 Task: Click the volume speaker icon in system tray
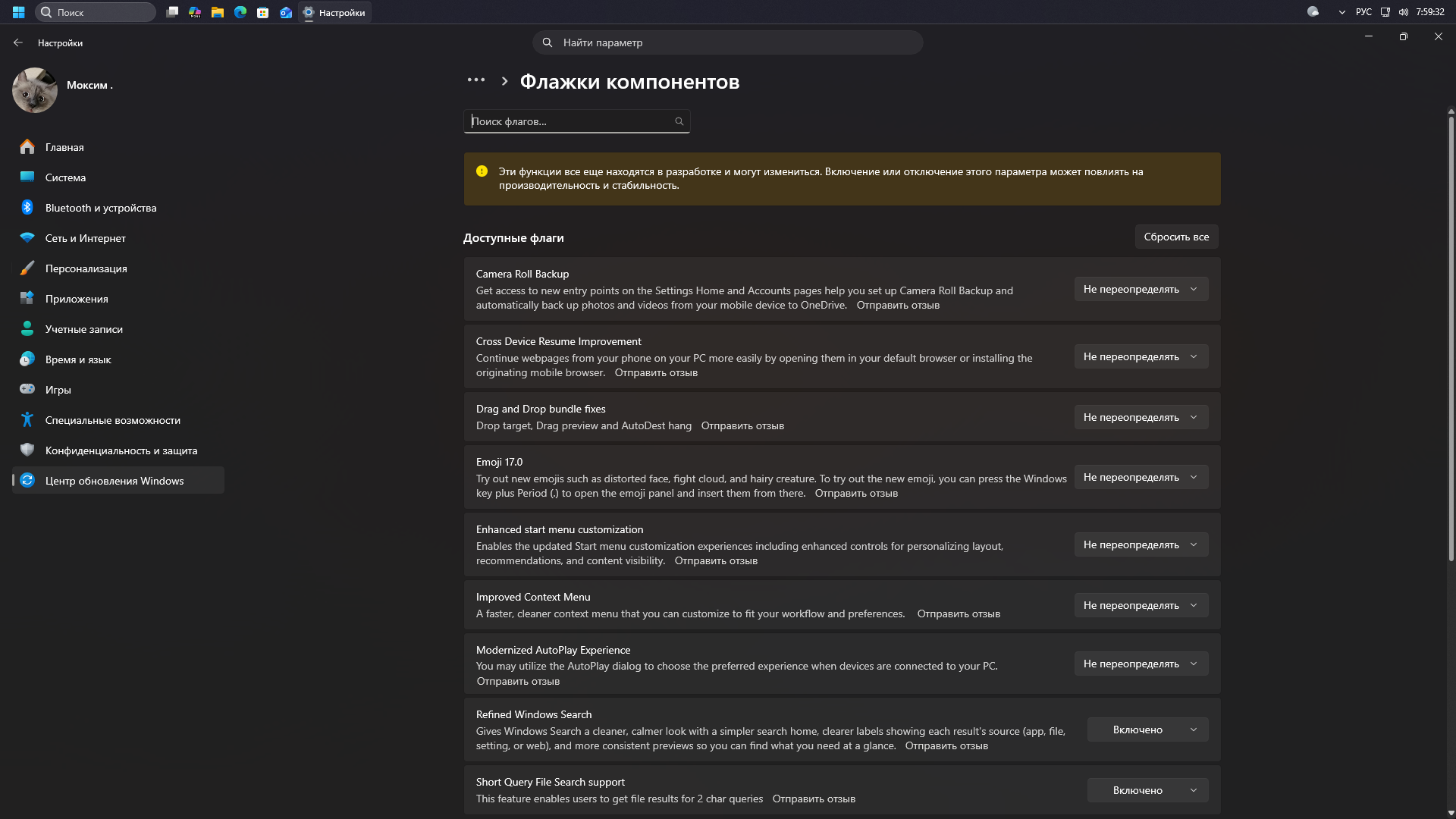click(1404, 12)
